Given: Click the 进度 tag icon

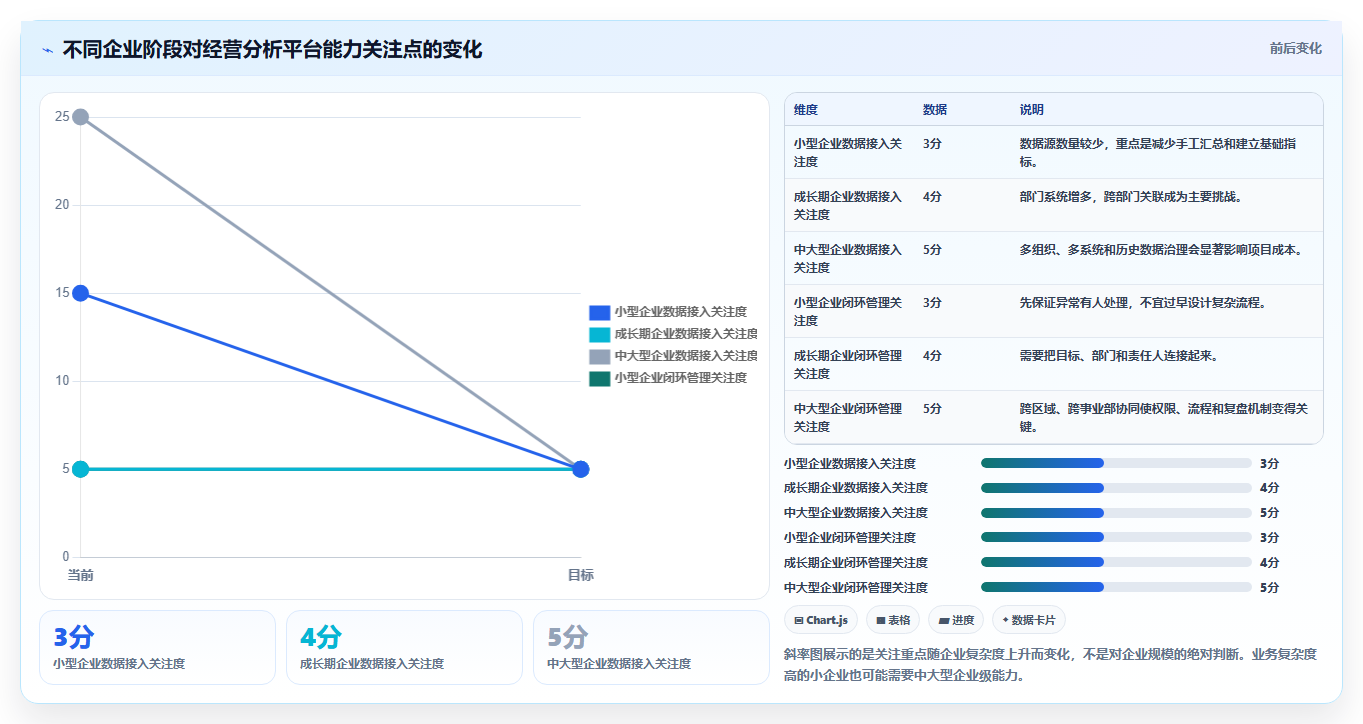Looking at the screenshot, I should (x=943, y=620).
